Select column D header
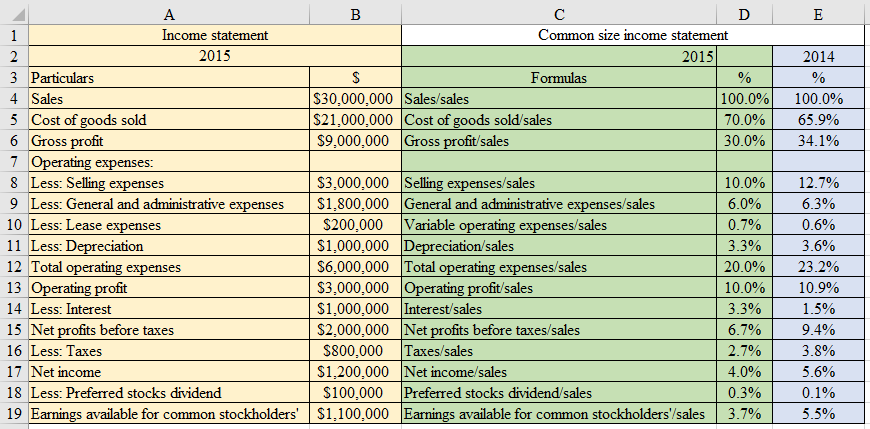870x429 pixels. tap(744, 13)
